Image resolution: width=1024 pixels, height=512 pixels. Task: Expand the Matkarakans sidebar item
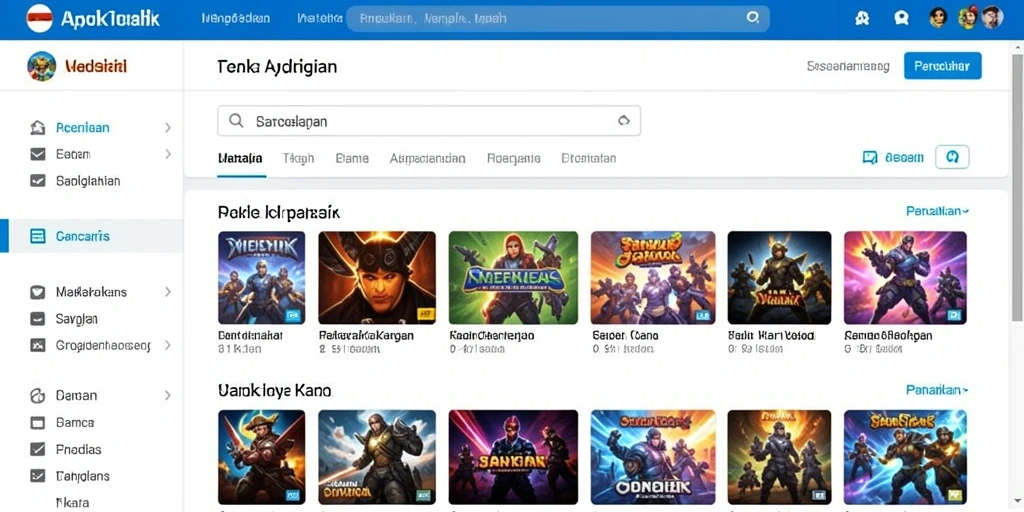point(101,292)
